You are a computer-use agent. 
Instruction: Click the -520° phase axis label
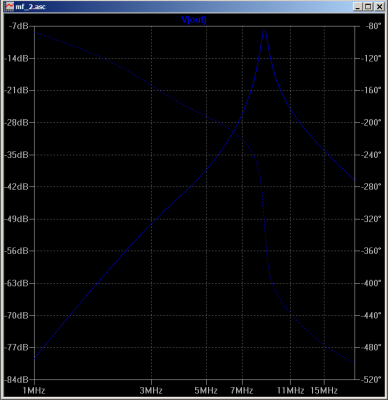click(371, 380)
